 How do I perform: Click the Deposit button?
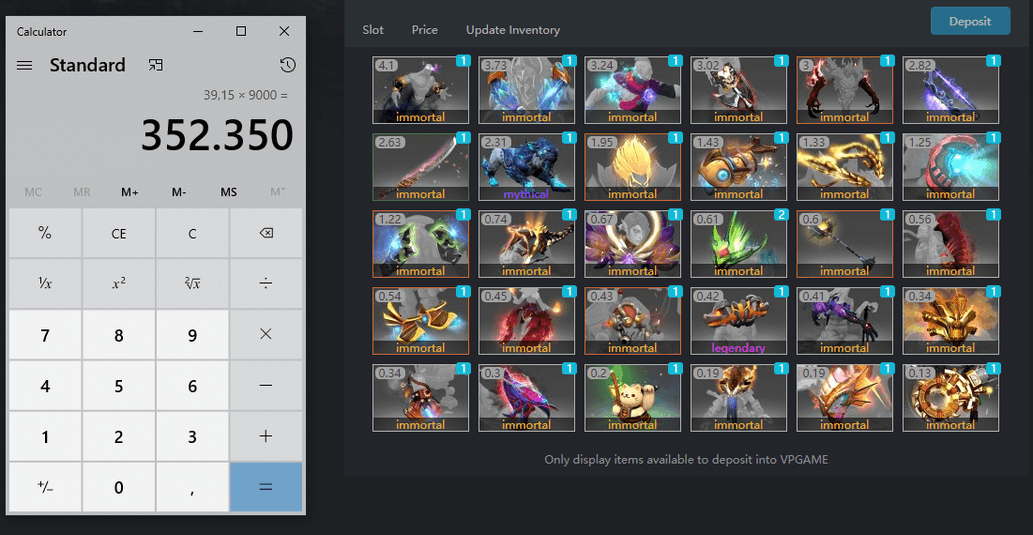970,21
